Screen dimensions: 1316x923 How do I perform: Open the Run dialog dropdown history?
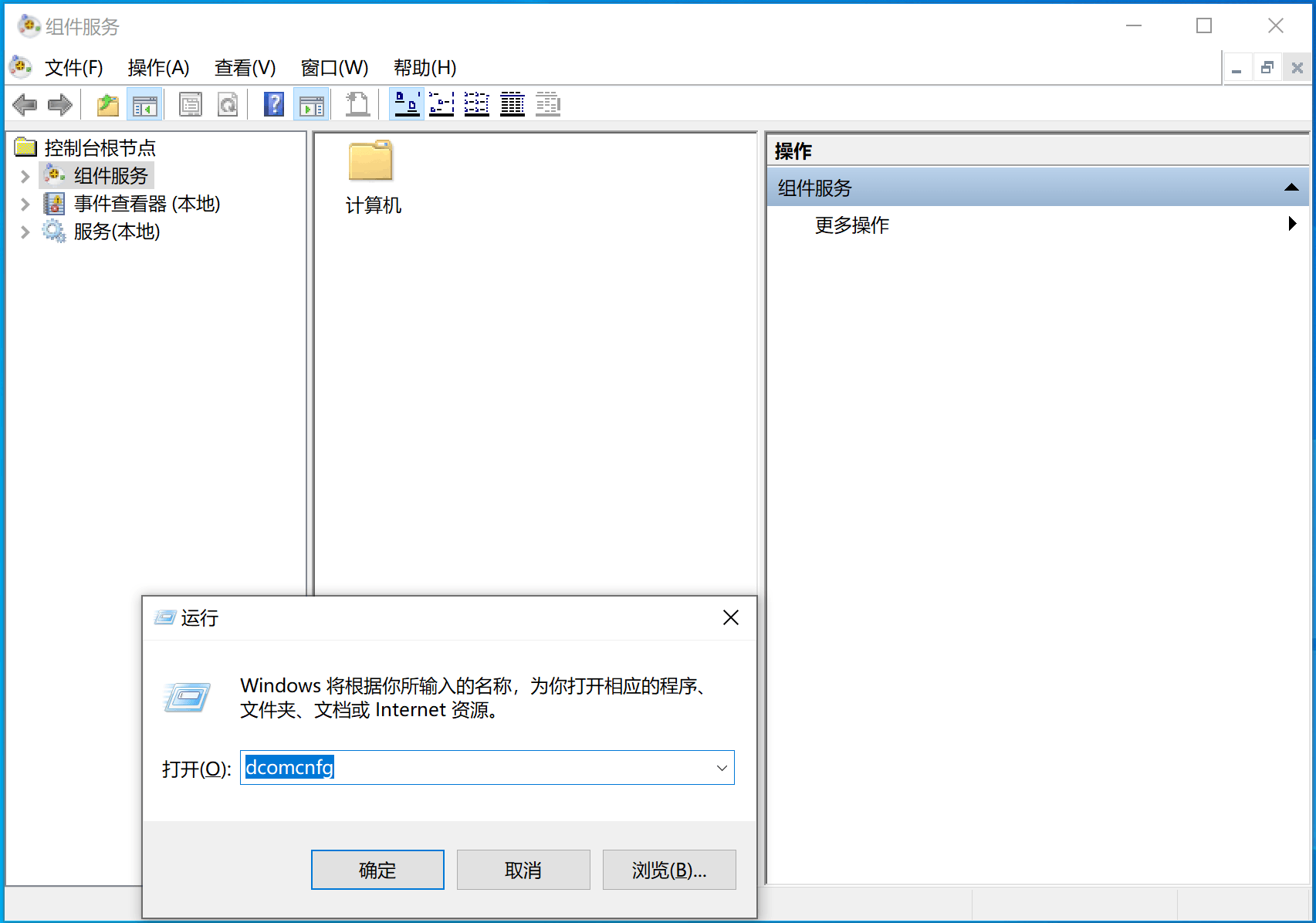[x=721, y=767]
